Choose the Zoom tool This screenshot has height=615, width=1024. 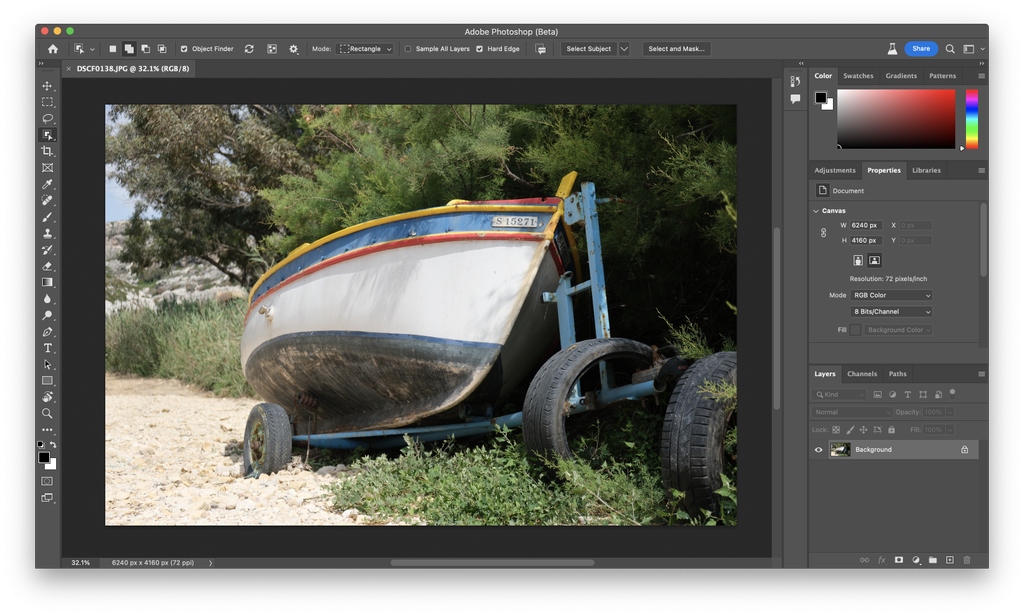click(47, 412)
